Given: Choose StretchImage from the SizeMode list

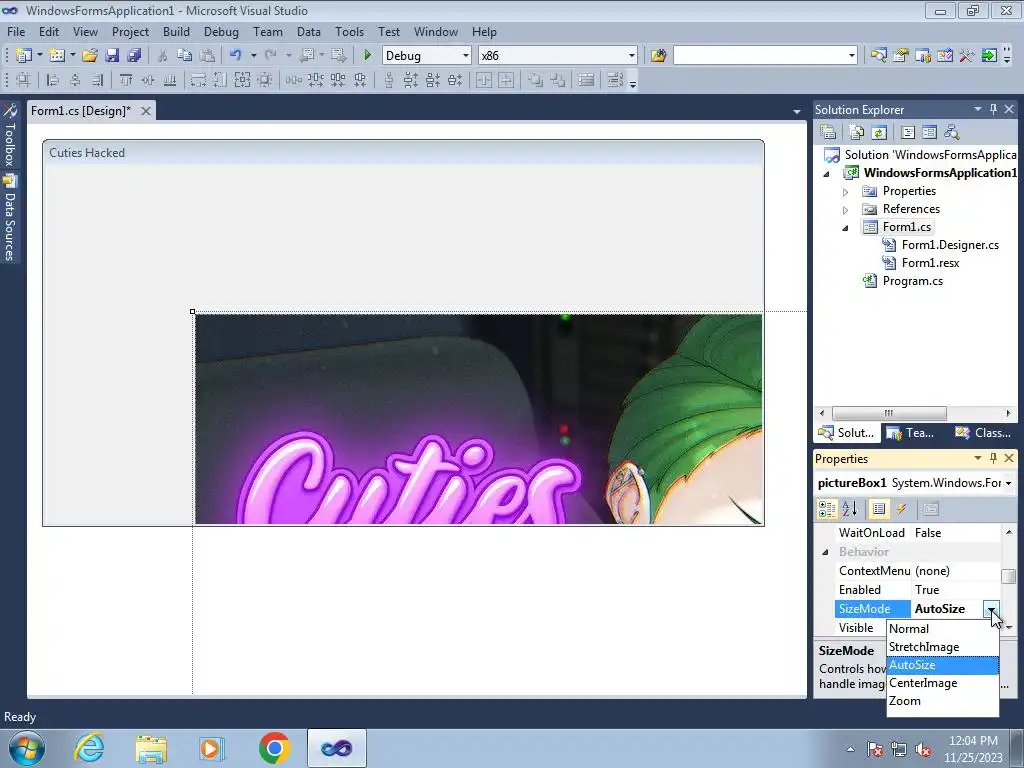Looking at the screenshot, I should click(x=942, y=647).
